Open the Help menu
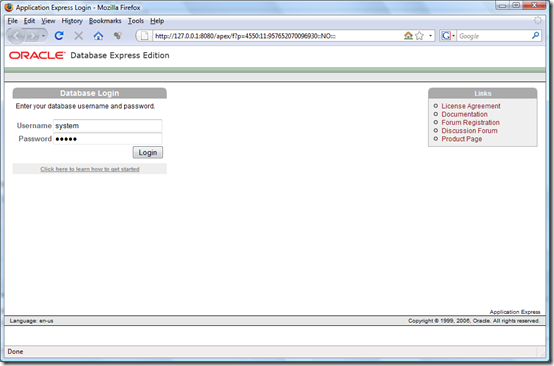The image size is (554, 366). [157, 21]
